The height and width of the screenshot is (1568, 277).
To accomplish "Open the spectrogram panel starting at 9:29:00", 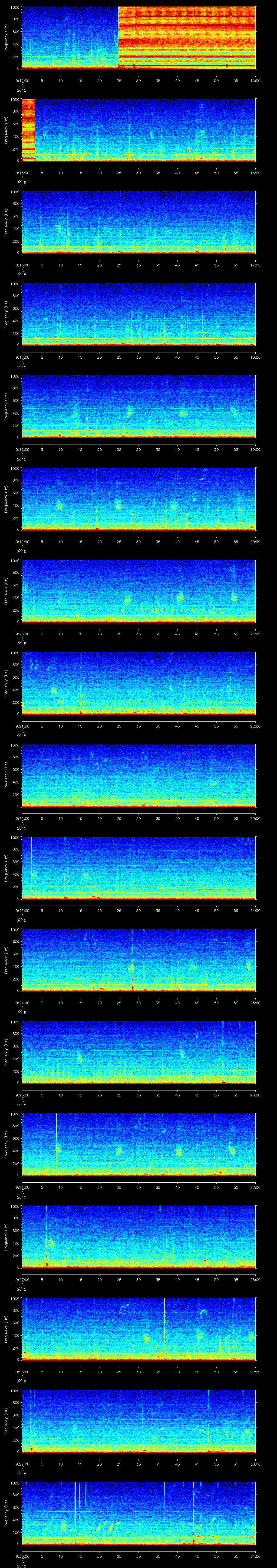I will tap(139, 1421).
